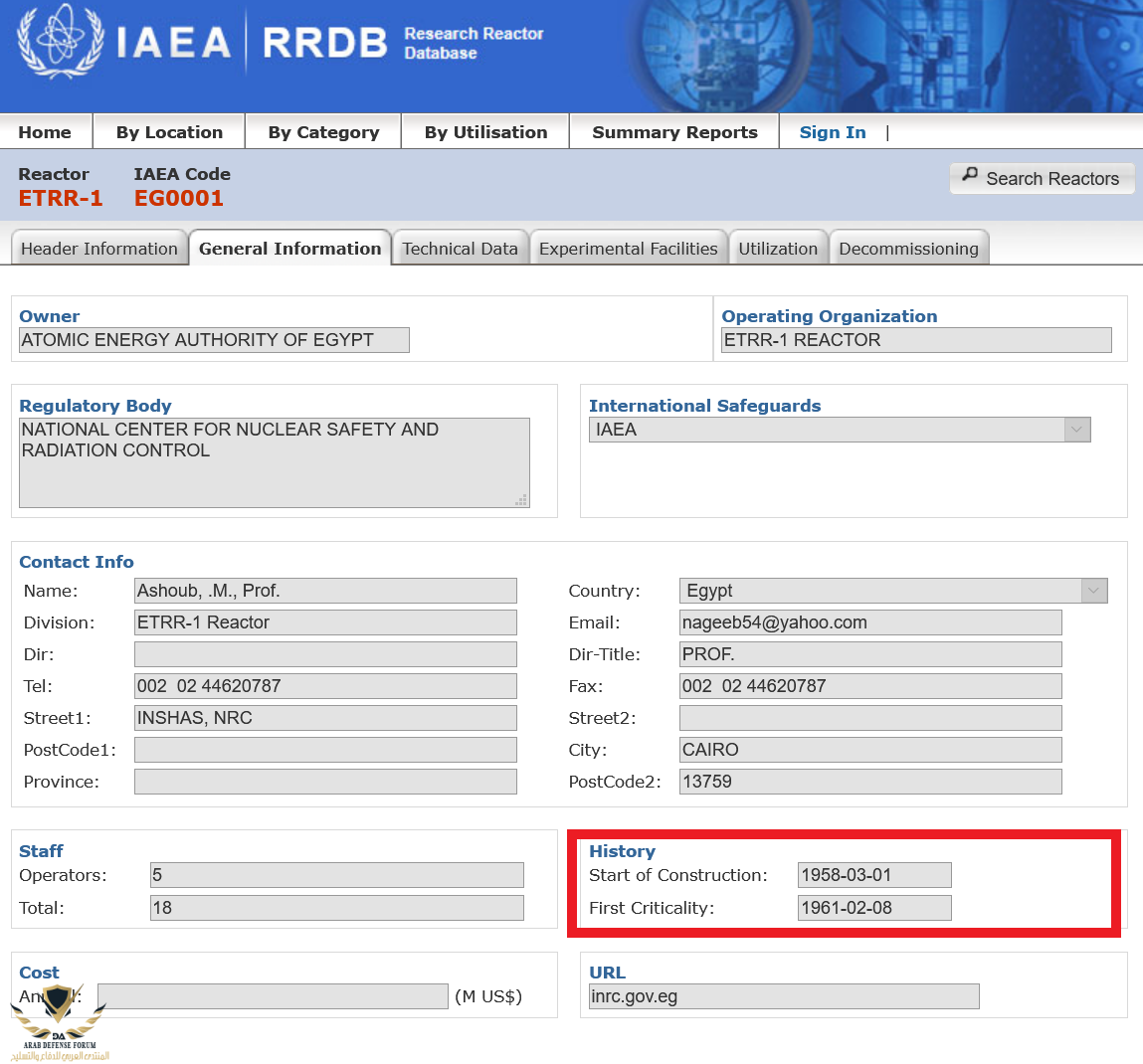Click the Regulatory Body text area
1143x1064 pixels.
point(275,462)
